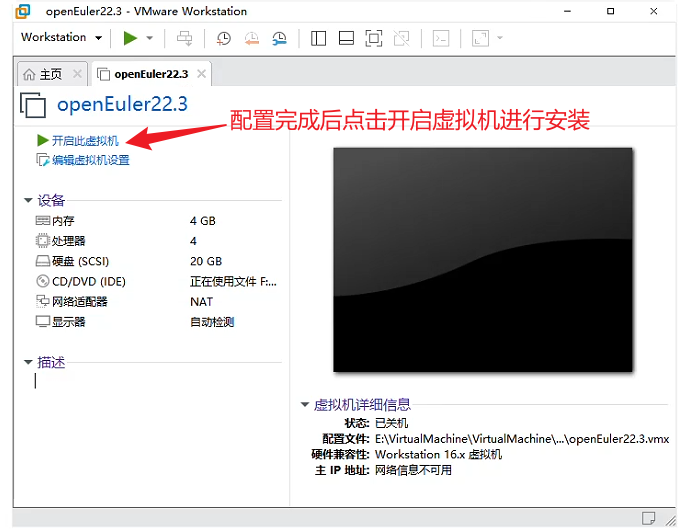The height and width of the screenshot is (529, 686).
Task: Take a snapshot using the clock icon
Action: tap(224, 39)
